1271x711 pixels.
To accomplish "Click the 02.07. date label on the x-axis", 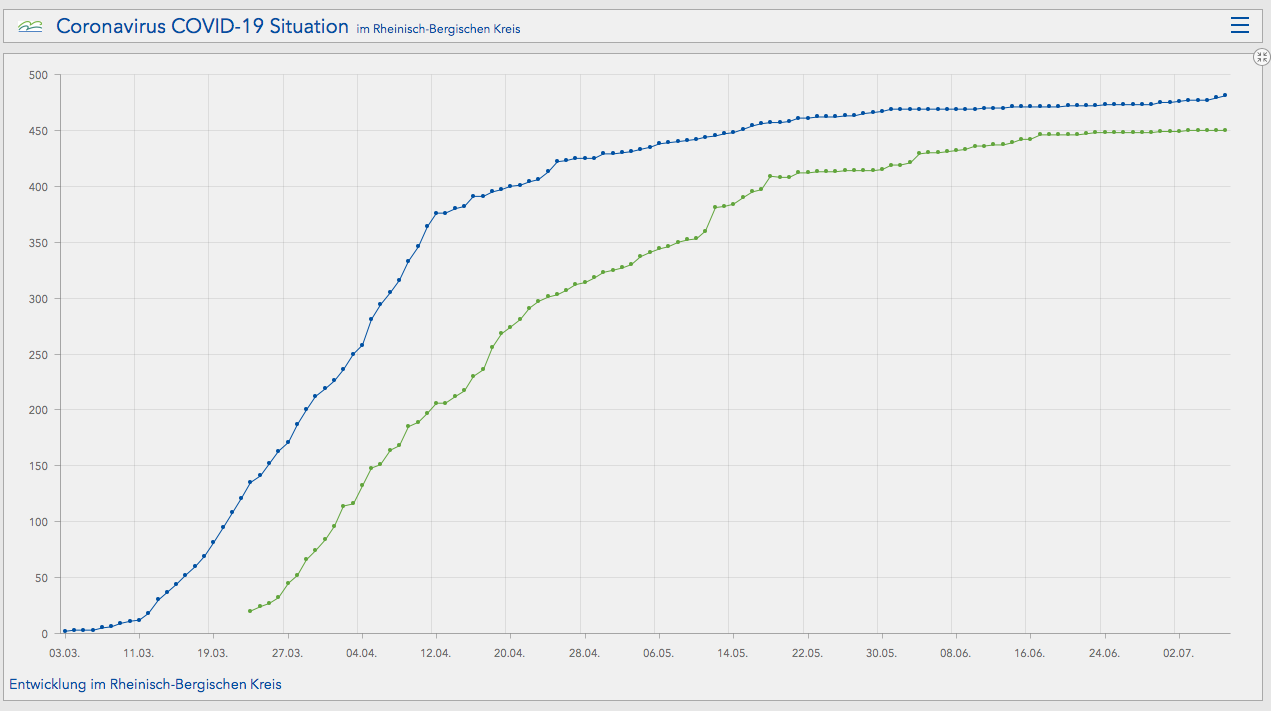I will pyautogui.click(x=1178, y=652).
